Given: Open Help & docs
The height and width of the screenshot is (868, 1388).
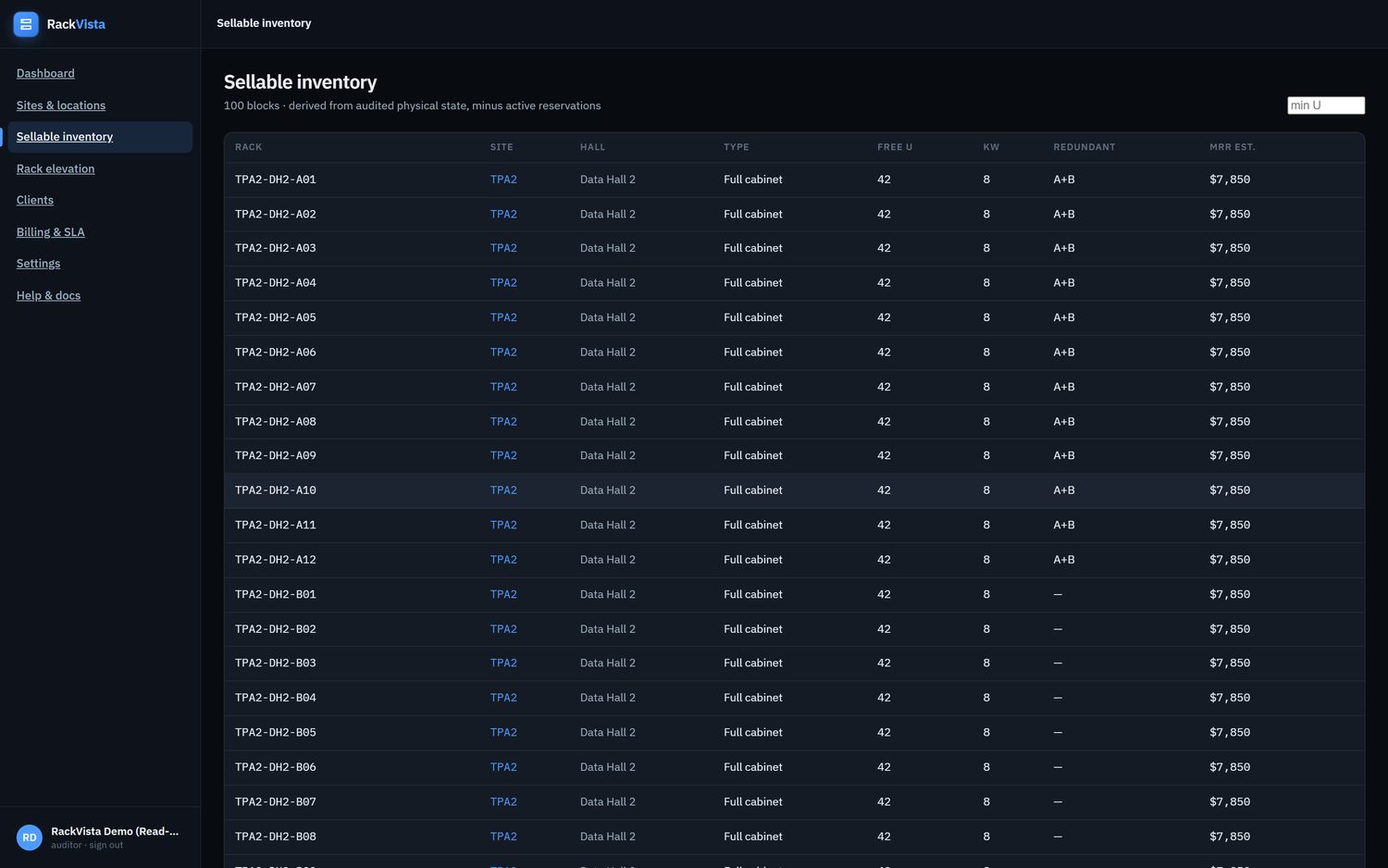Looking at the screenshot, I should click(x=48, y=295).
